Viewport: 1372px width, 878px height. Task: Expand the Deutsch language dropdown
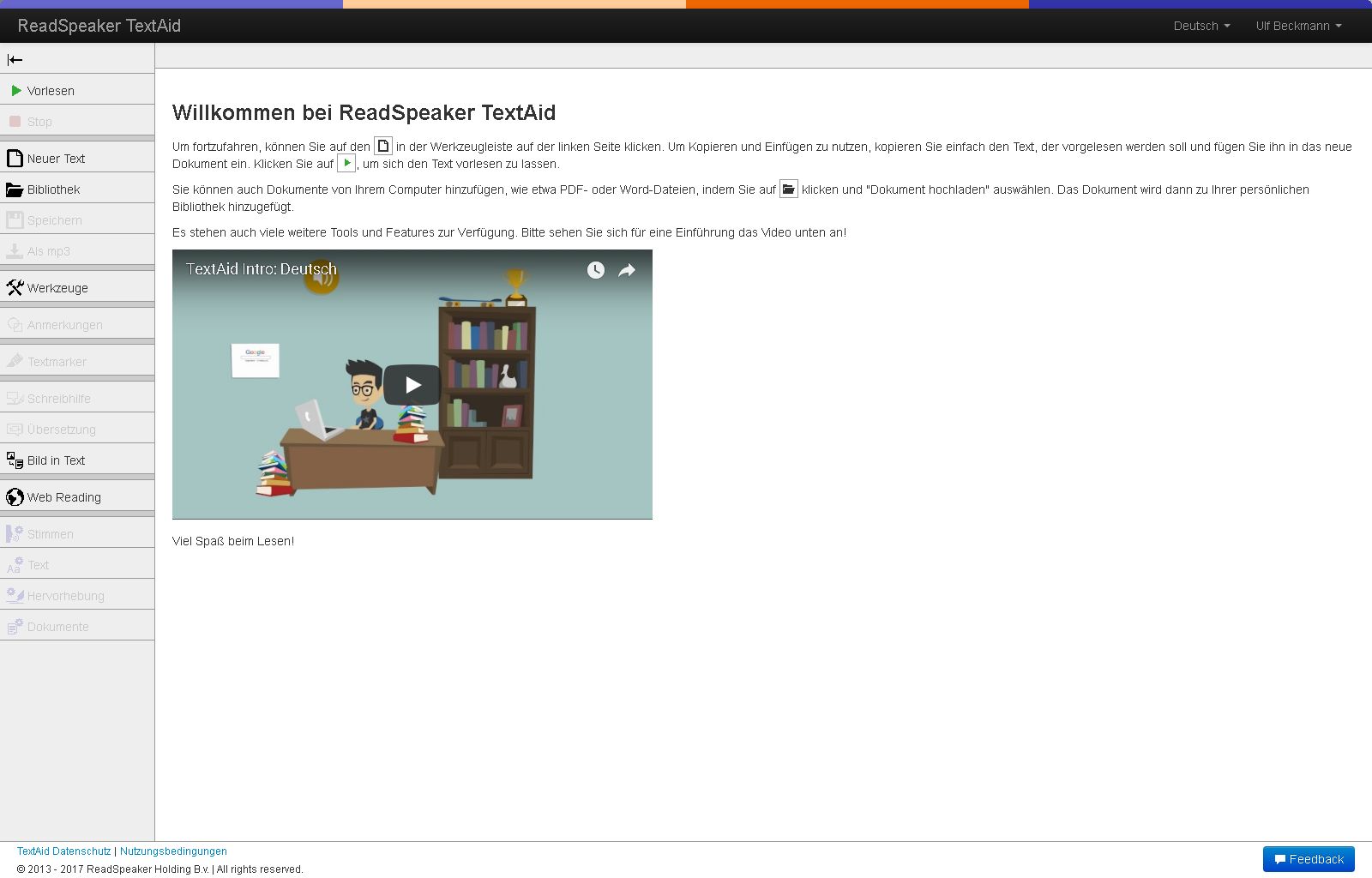1201,26
